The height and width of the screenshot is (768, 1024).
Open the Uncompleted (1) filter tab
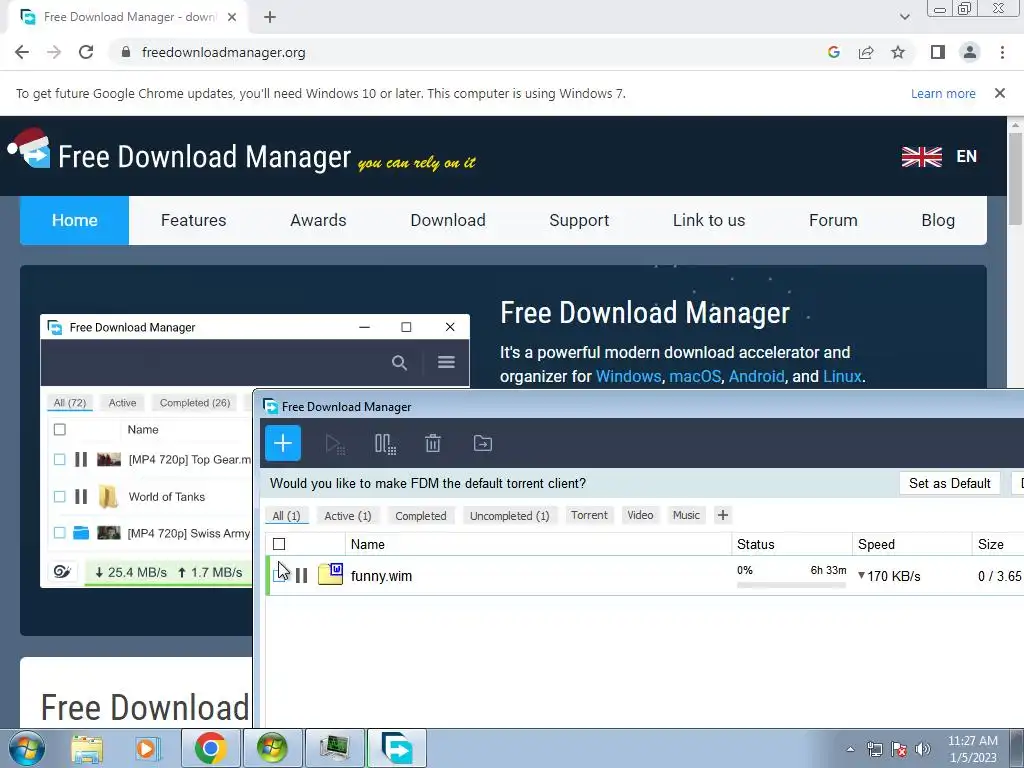tap(509, 515)
